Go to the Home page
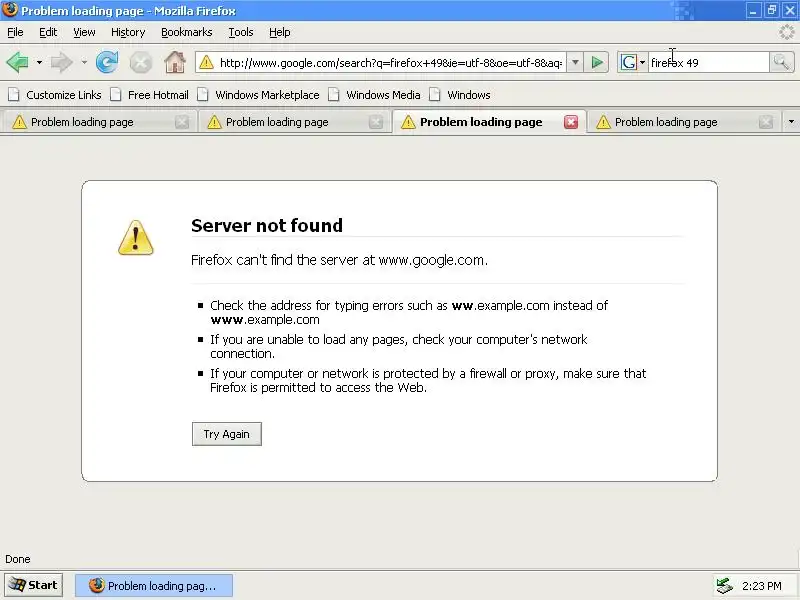This screenshot has width=800, height=600. (x=174, y=62)
